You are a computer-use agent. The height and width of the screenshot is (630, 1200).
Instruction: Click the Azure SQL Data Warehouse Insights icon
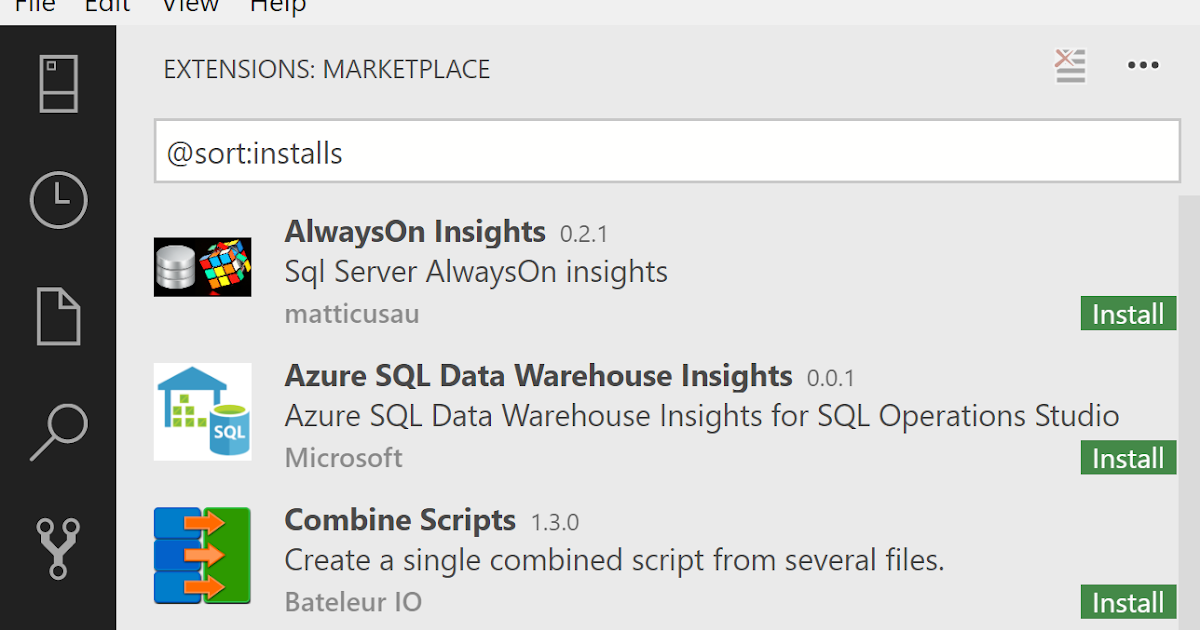202,411
